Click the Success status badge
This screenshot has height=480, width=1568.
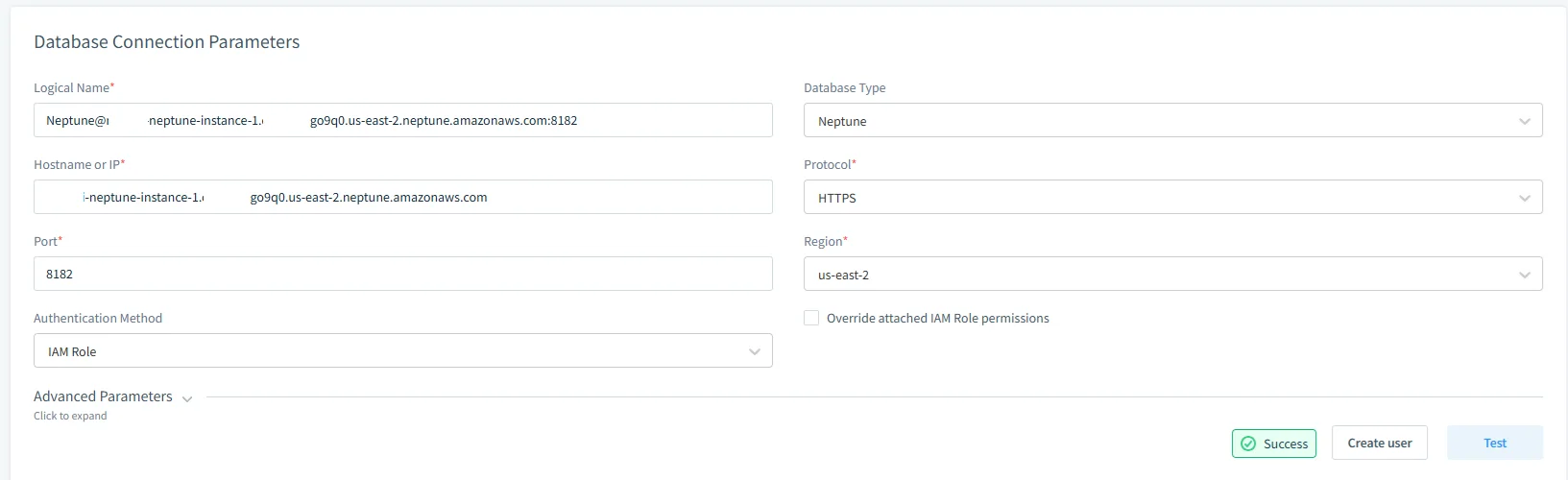click(x=1274, y=444)
